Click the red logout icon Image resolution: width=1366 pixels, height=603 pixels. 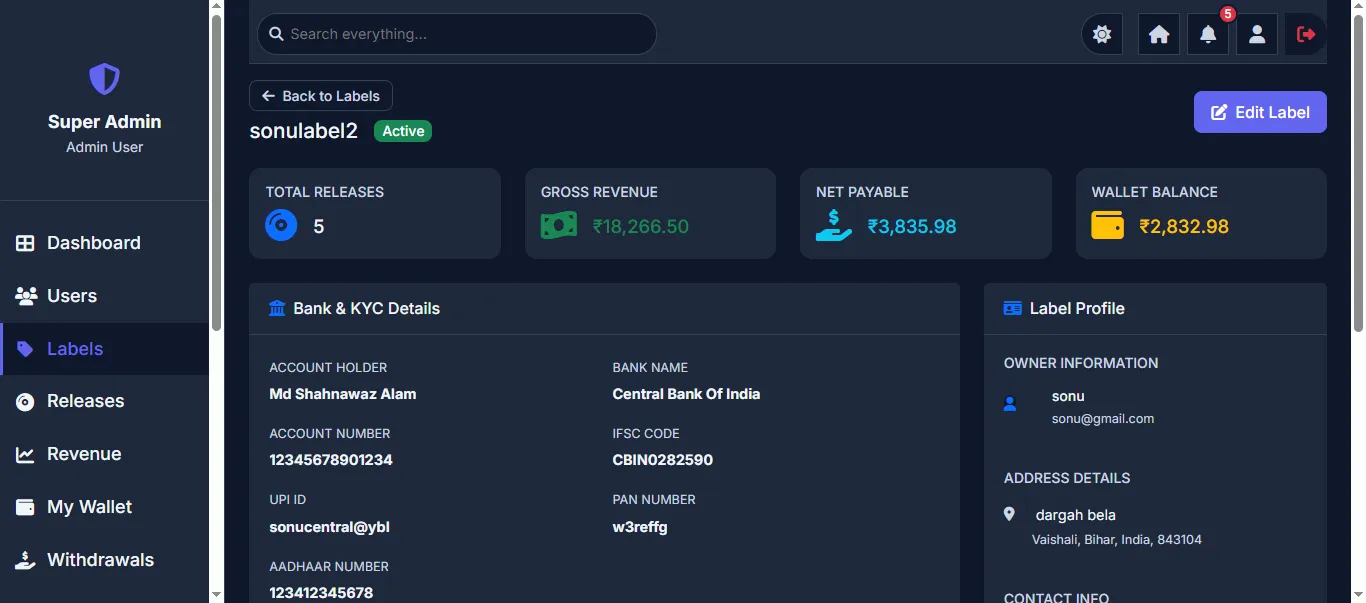click(1306, 34)
